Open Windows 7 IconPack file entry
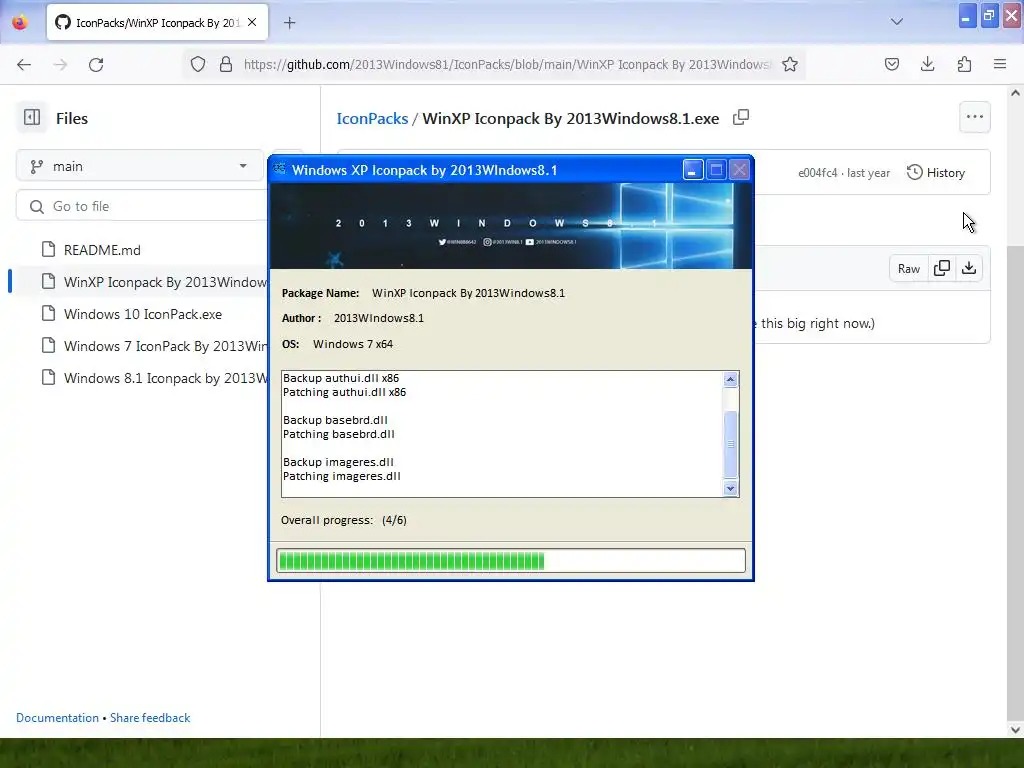 tap(154, 345)
